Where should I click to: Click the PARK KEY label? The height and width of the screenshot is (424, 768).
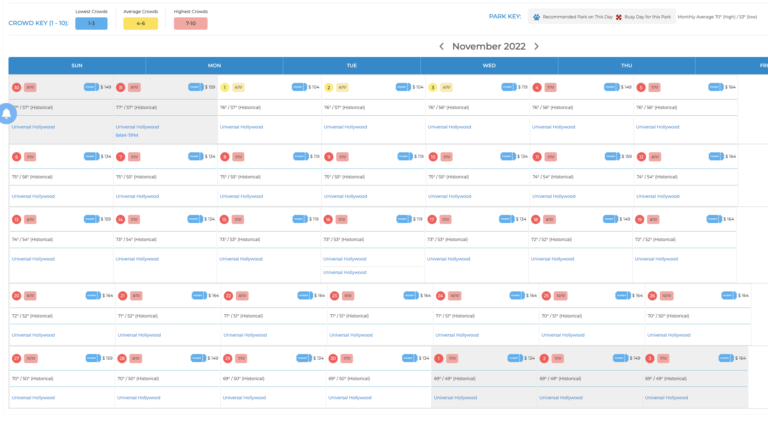coord(505,17)
